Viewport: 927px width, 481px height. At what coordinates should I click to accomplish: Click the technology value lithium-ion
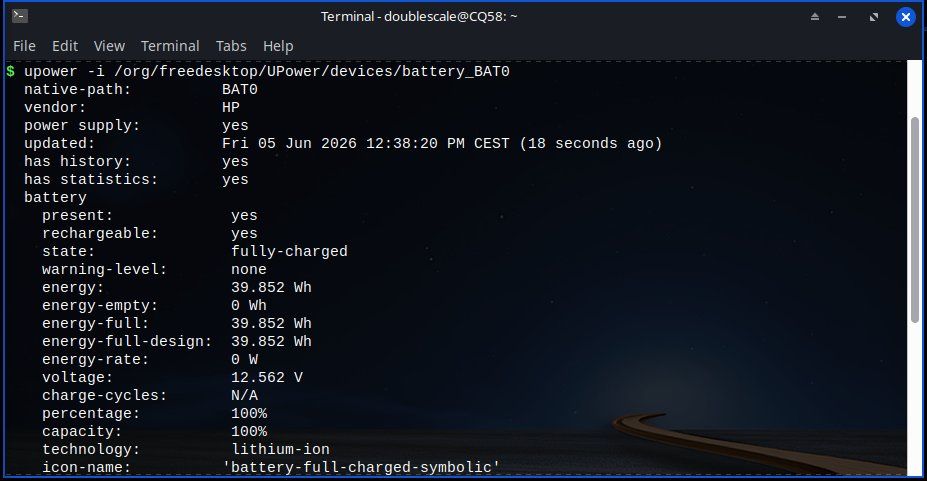(281, 450)
